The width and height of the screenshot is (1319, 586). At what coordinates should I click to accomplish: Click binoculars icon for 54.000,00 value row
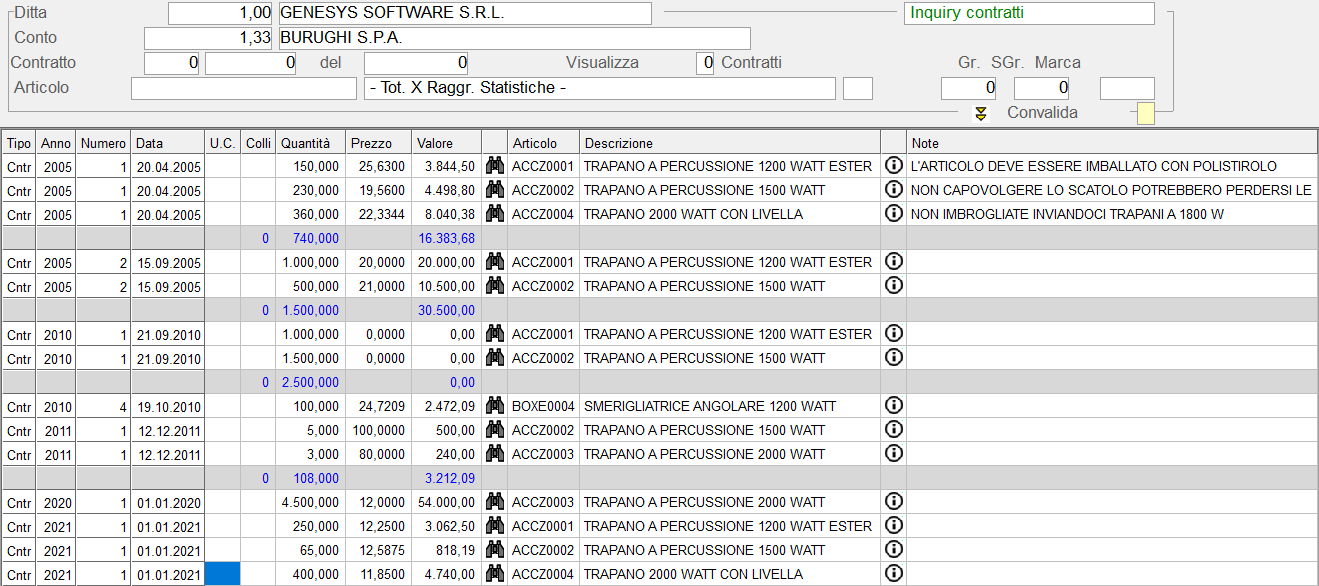494,502
